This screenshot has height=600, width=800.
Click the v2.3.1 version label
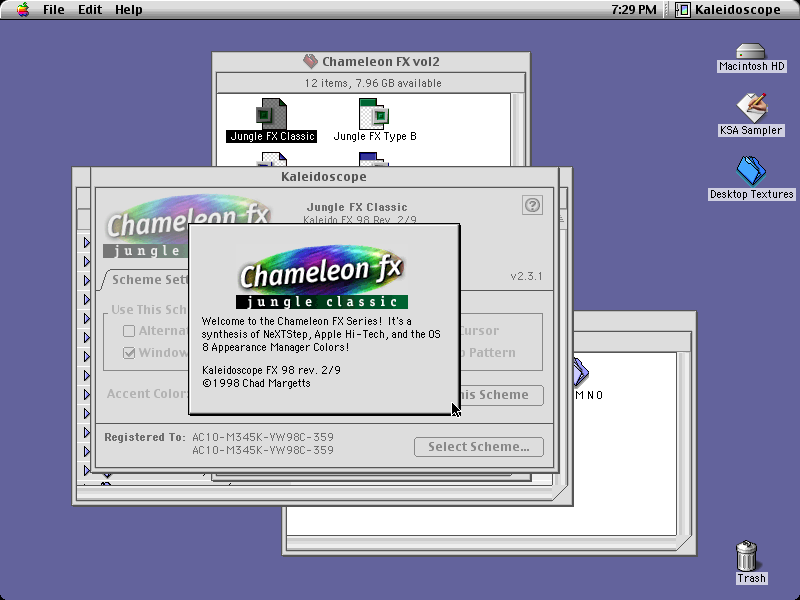526,277
